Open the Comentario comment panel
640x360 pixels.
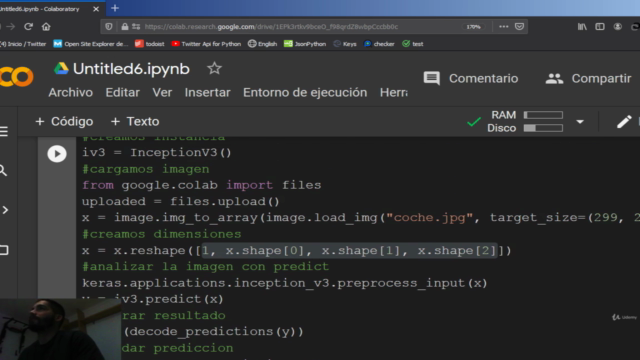(x=471, y=78)
